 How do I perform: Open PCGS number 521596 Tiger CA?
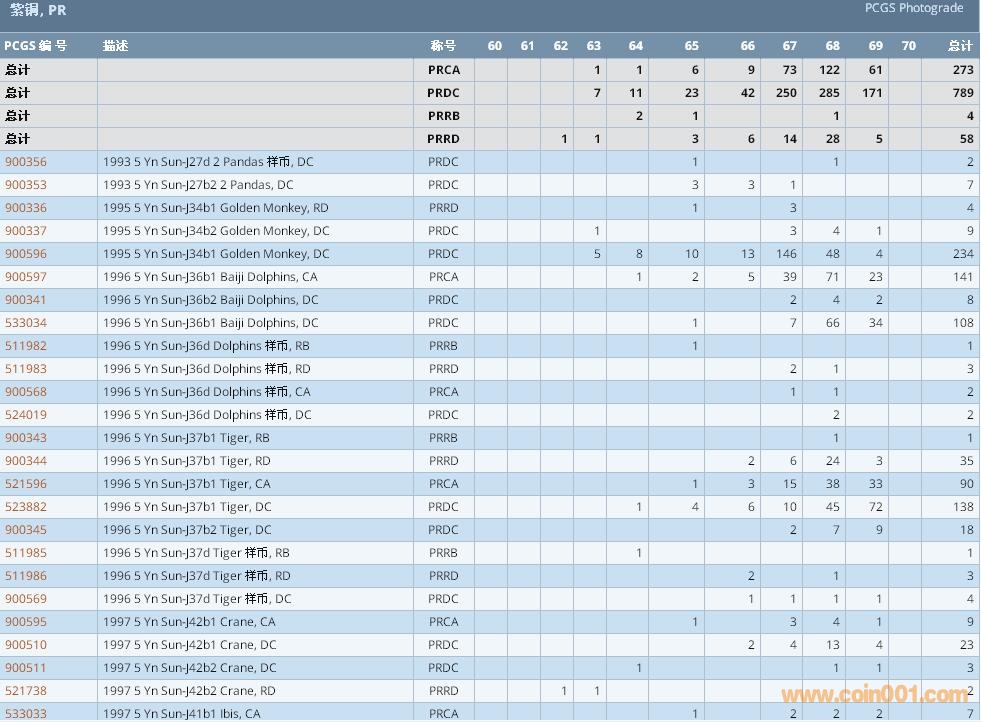pos(26,484)
